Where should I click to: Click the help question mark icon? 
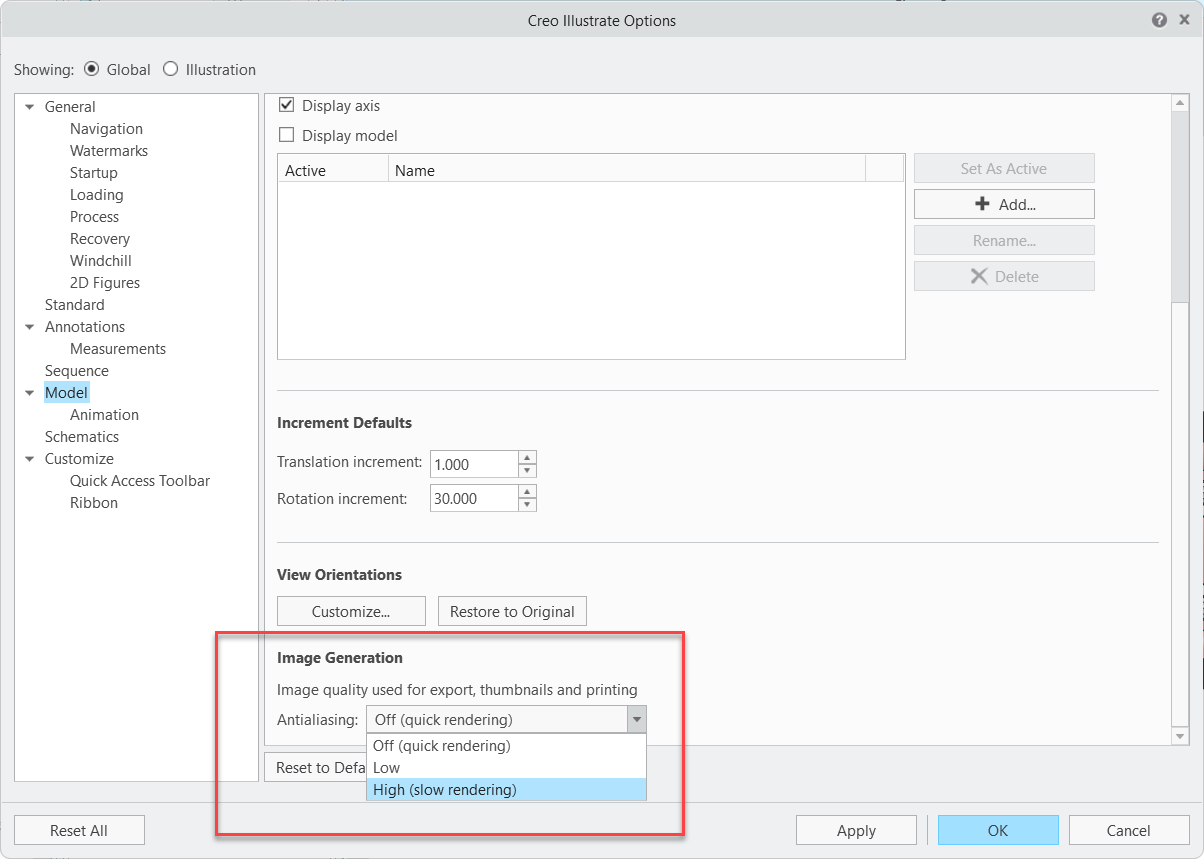pos(1159,20)
